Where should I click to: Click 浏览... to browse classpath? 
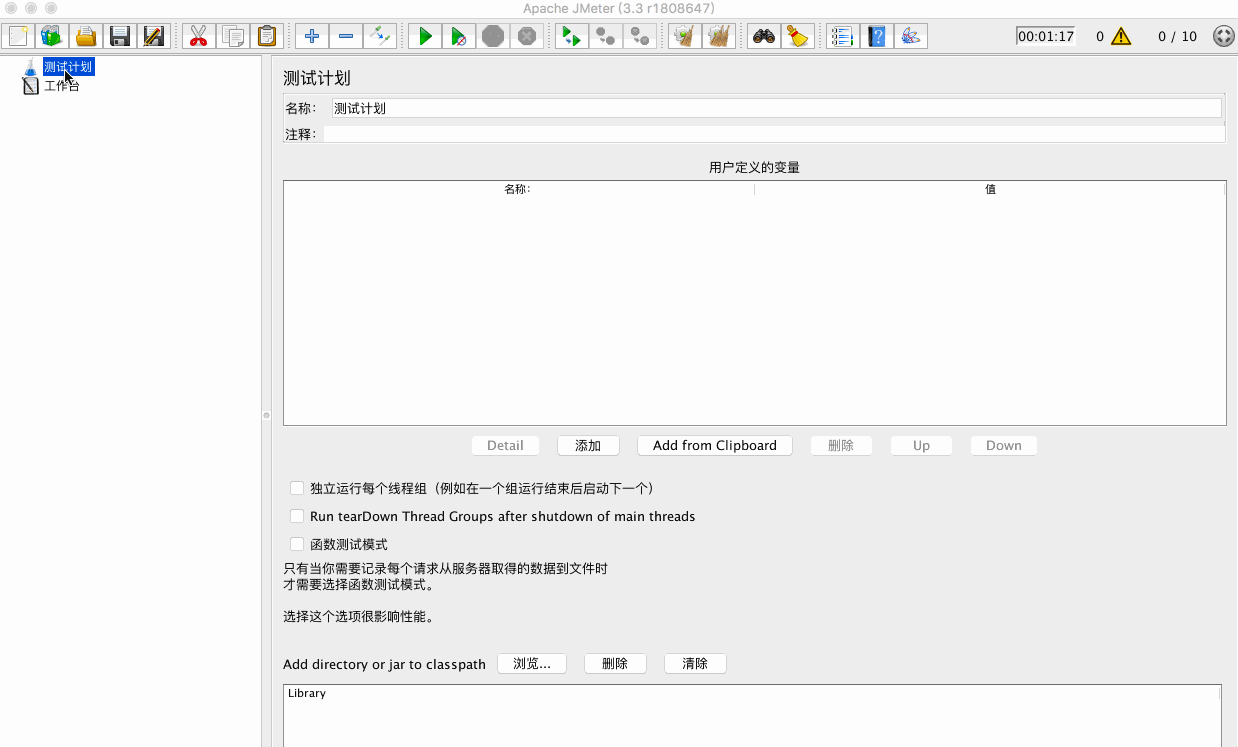532,663
